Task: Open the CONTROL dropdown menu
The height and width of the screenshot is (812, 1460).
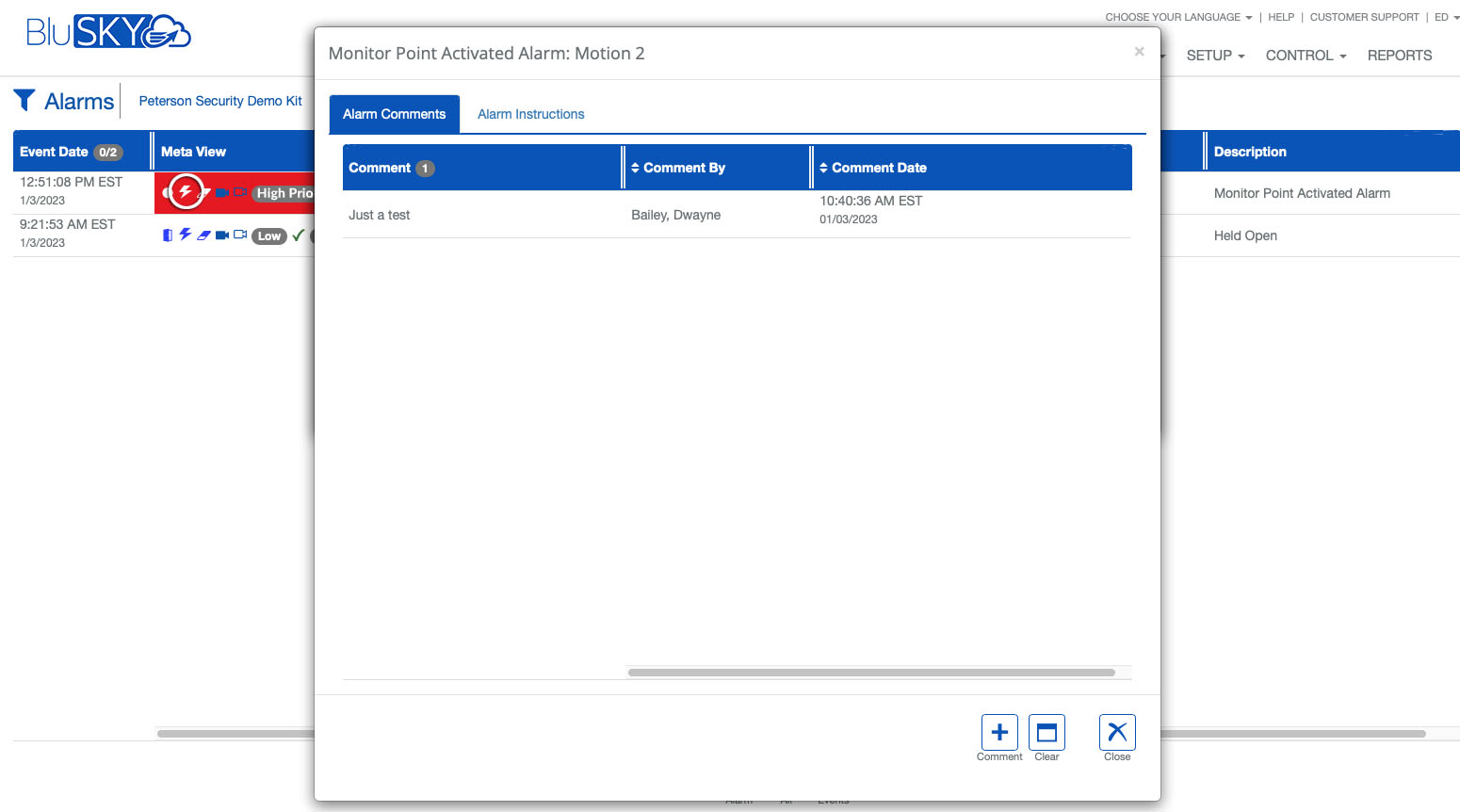Action: (1305, 56)
